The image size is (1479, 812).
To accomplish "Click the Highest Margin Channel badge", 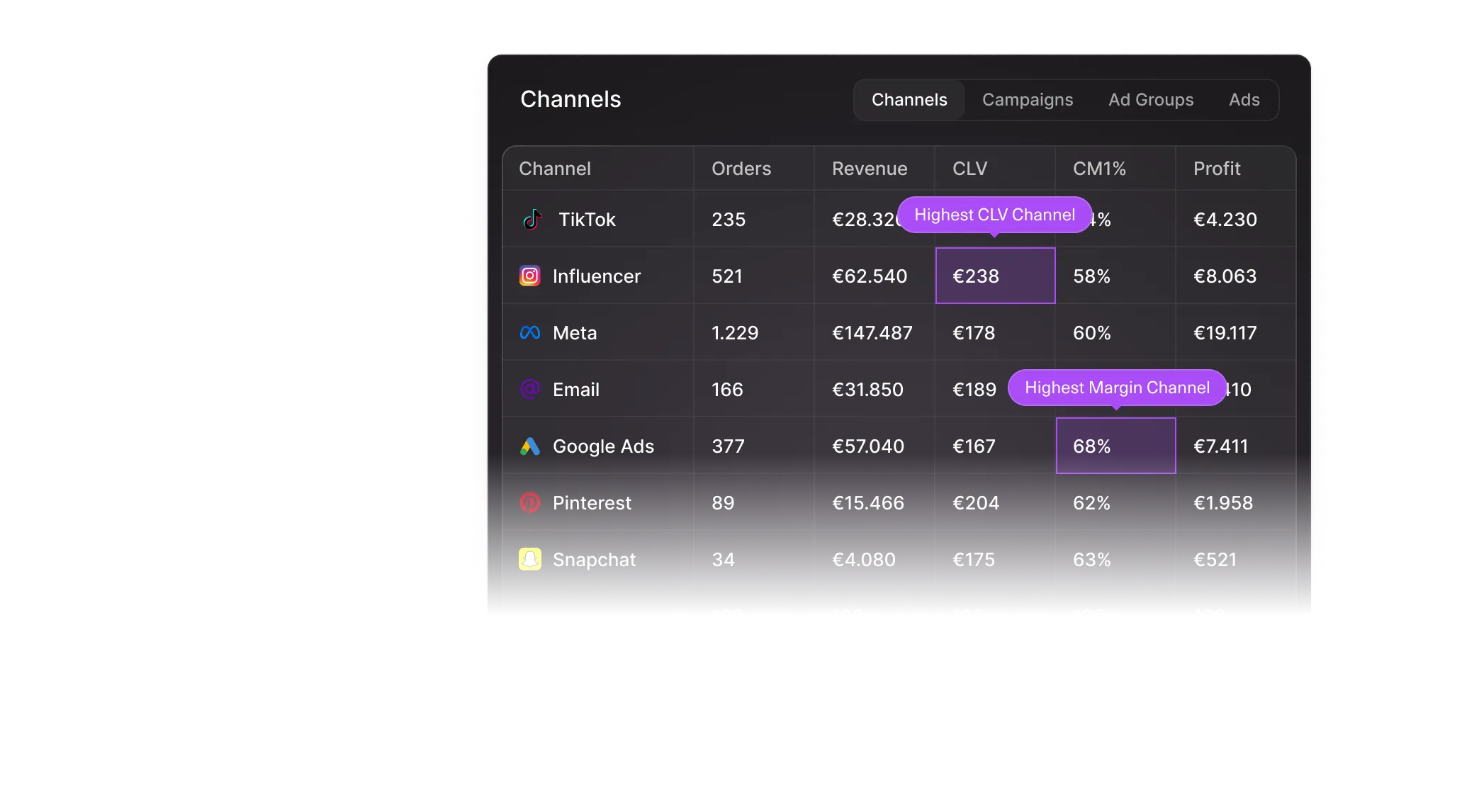I will (1117, 388).
